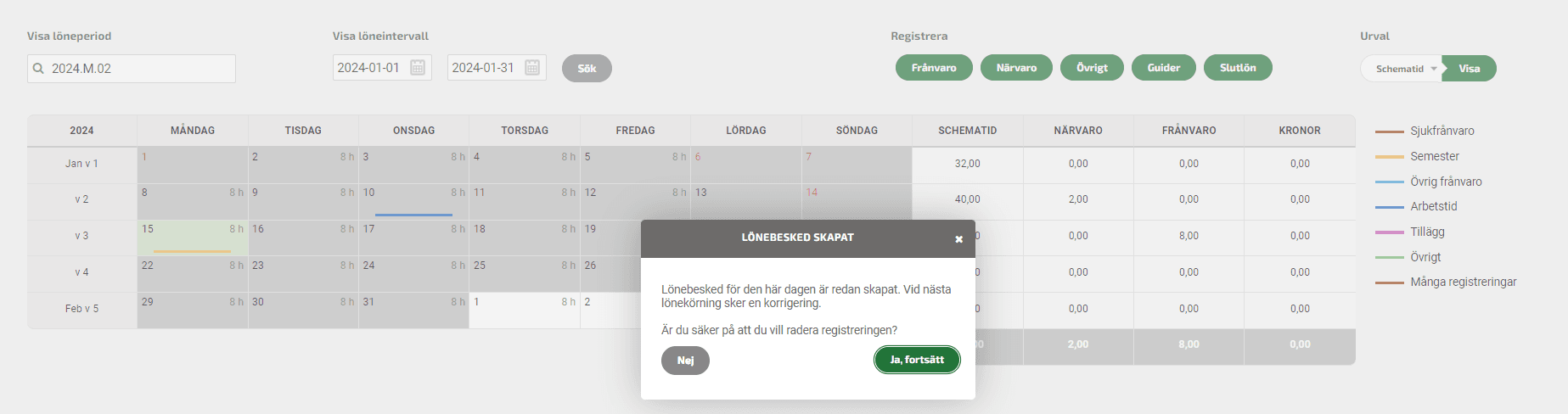1568x414 pixels.
Task: Click the Visa löneperiod input field
Action: [x=132, y=69]
